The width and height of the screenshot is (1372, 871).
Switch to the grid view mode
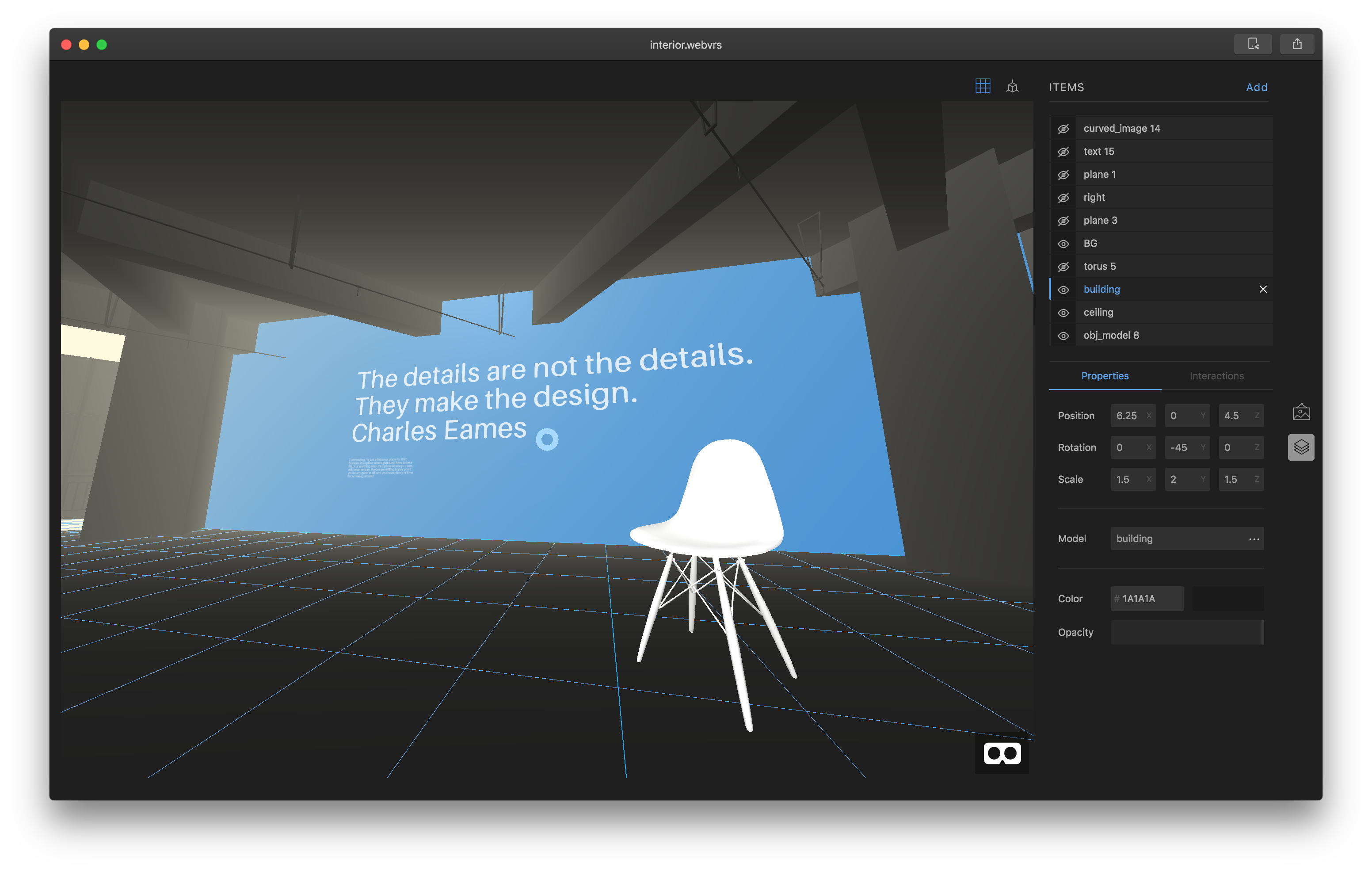point(983,86)
